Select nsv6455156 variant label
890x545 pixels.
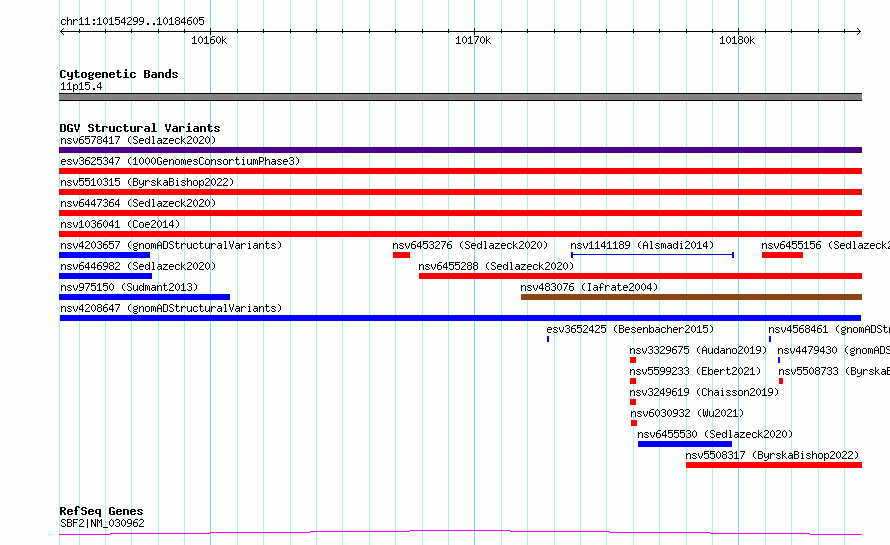click(x=825, y=245)
